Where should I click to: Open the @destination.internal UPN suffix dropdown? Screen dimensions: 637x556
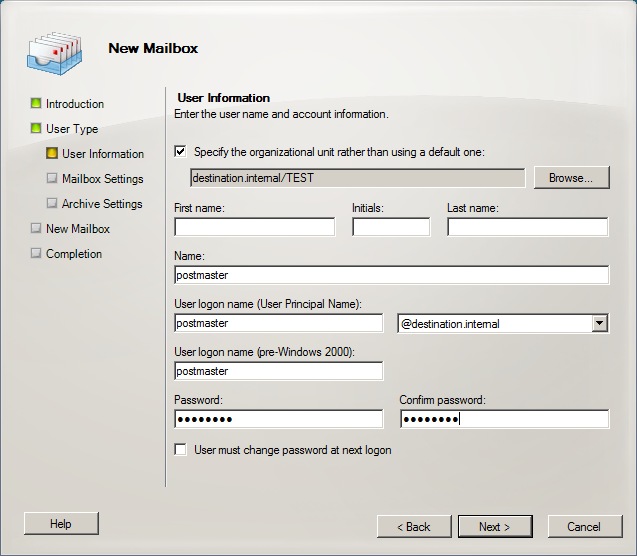pyautogui.click(x=599, y=324)
